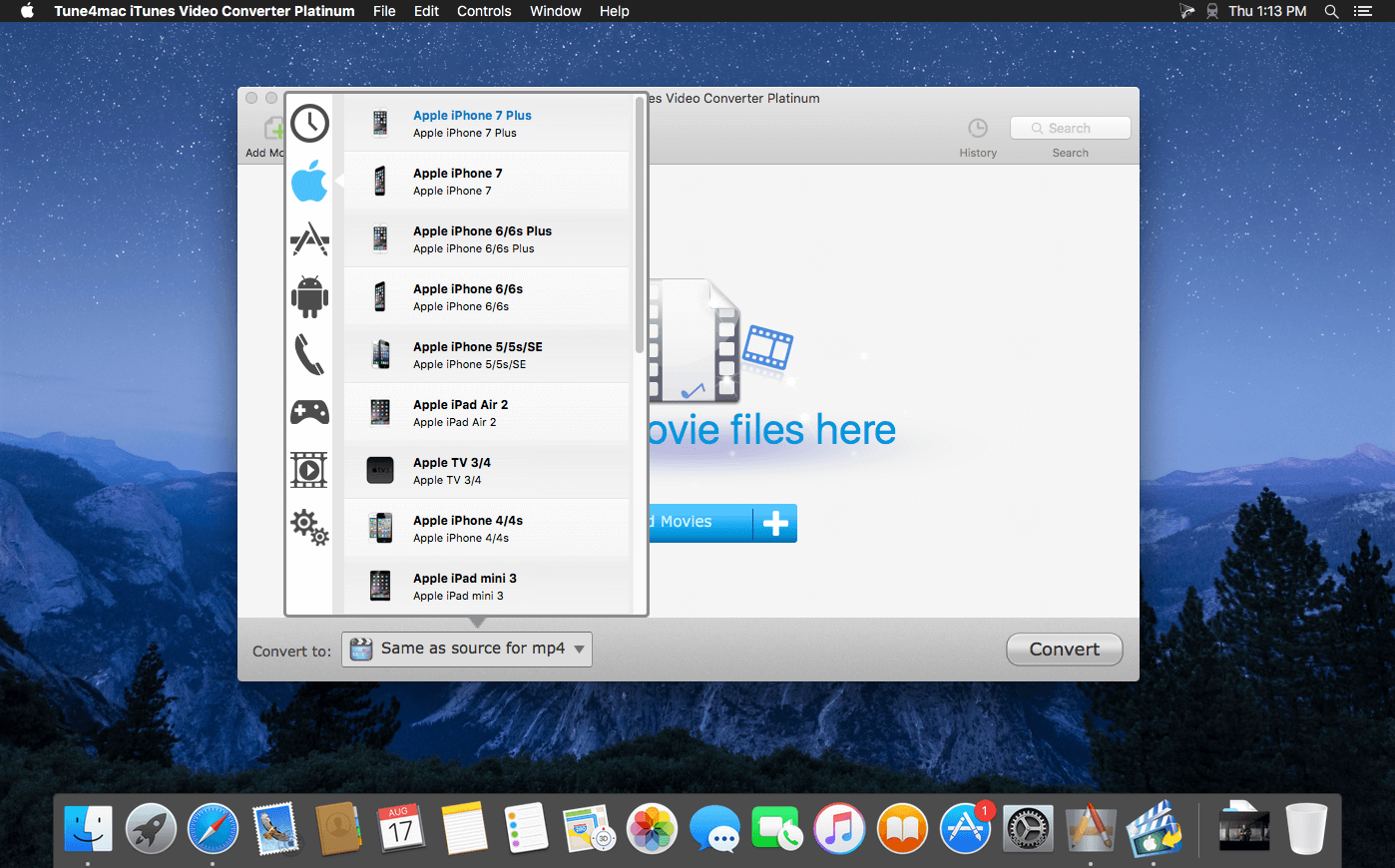
Task: Pick the Apple TV 3/4 profile
Action: tap(487, 470)
